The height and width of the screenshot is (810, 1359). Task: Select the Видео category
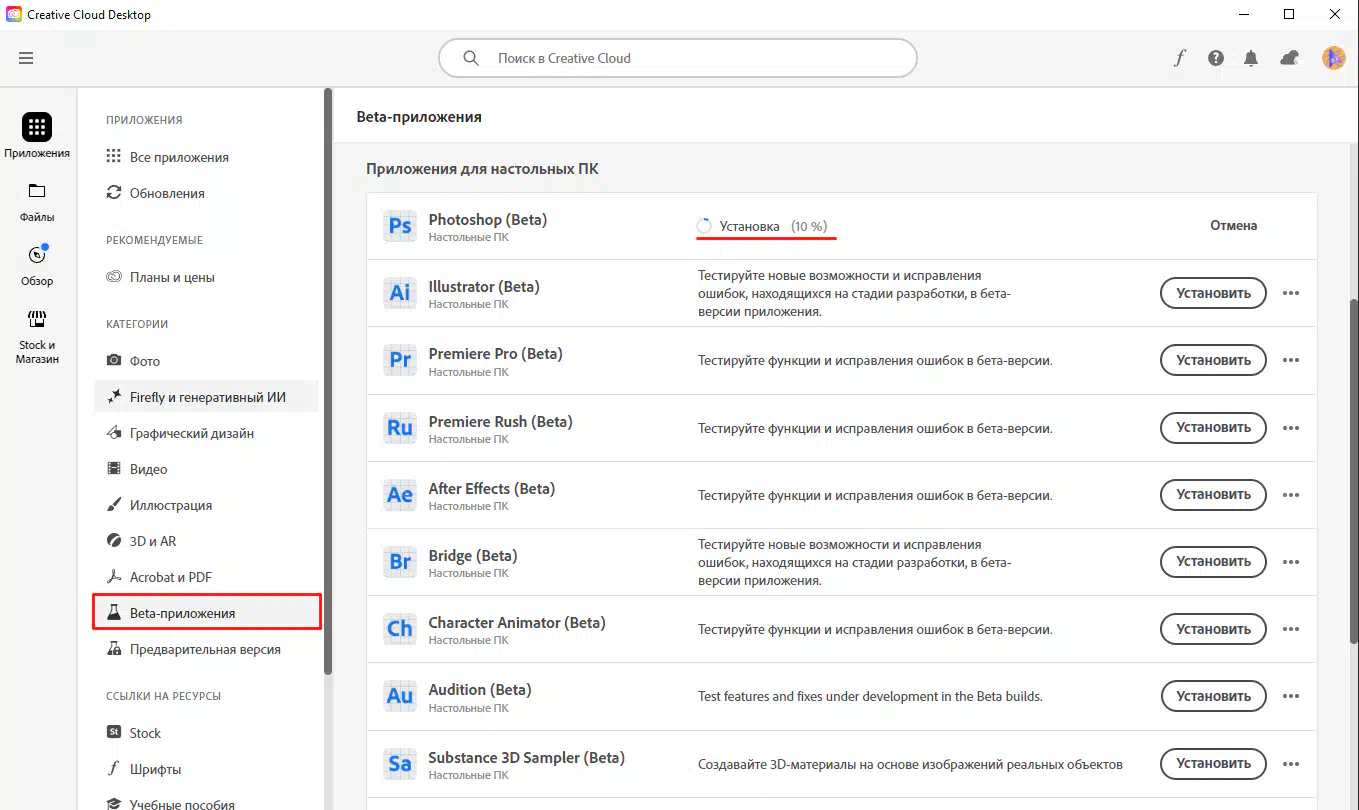click(207, 469)
